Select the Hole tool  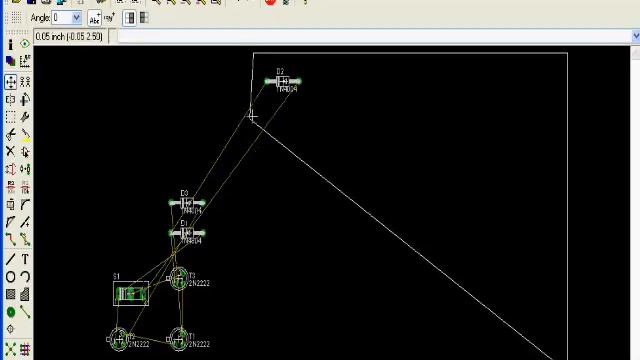[x=10, y=329]
